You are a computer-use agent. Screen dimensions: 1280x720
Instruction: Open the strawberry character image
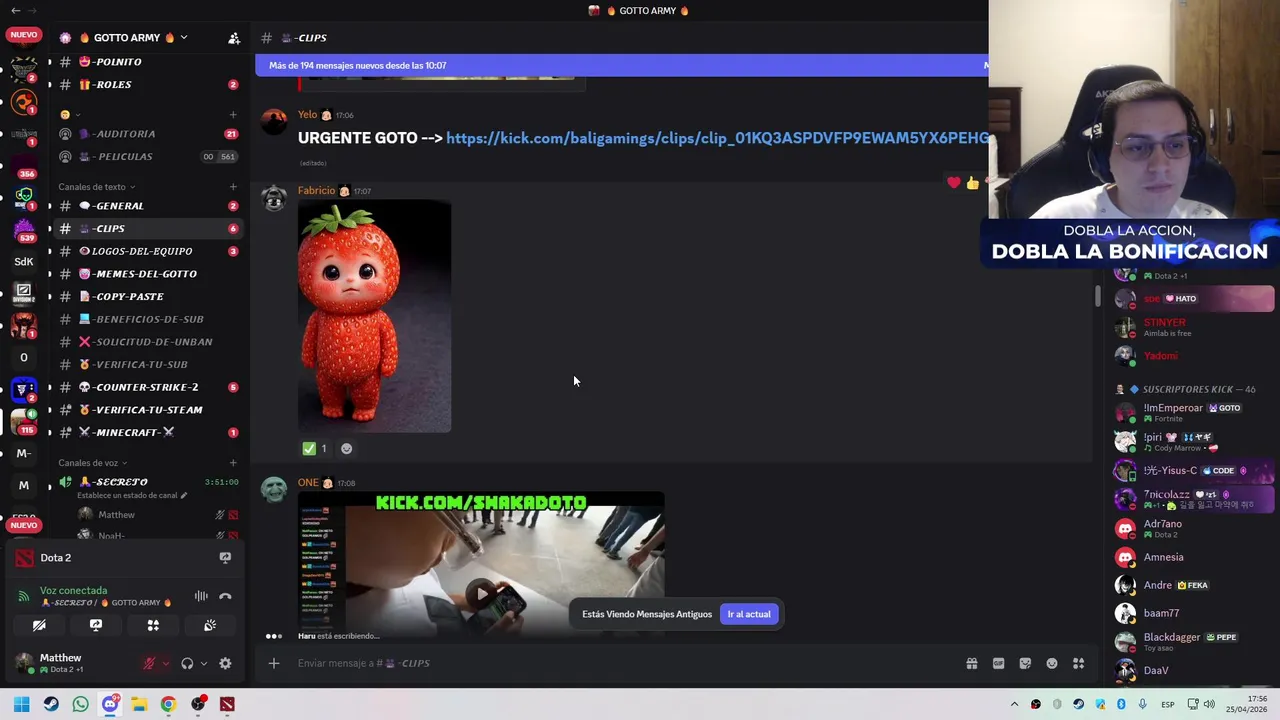click(374, 316)
